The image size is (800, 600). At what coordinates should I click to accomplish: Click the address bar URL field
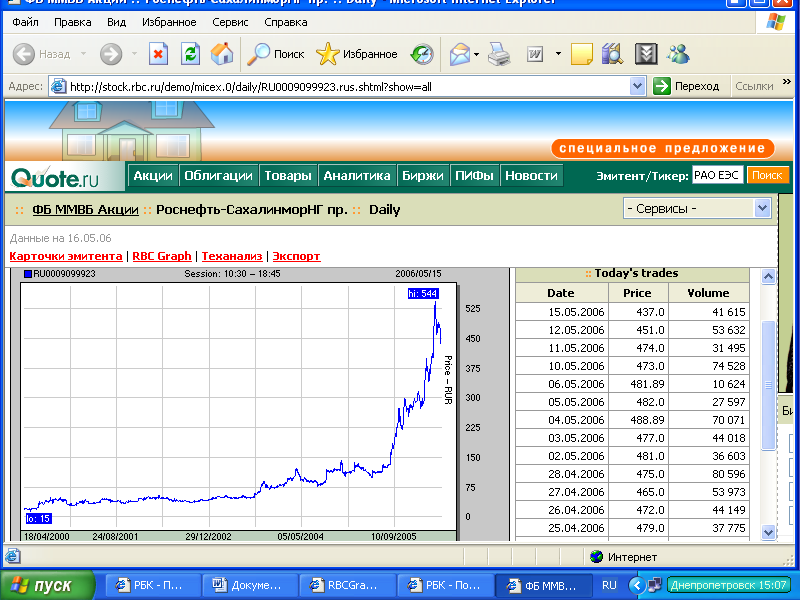[349, 87]
